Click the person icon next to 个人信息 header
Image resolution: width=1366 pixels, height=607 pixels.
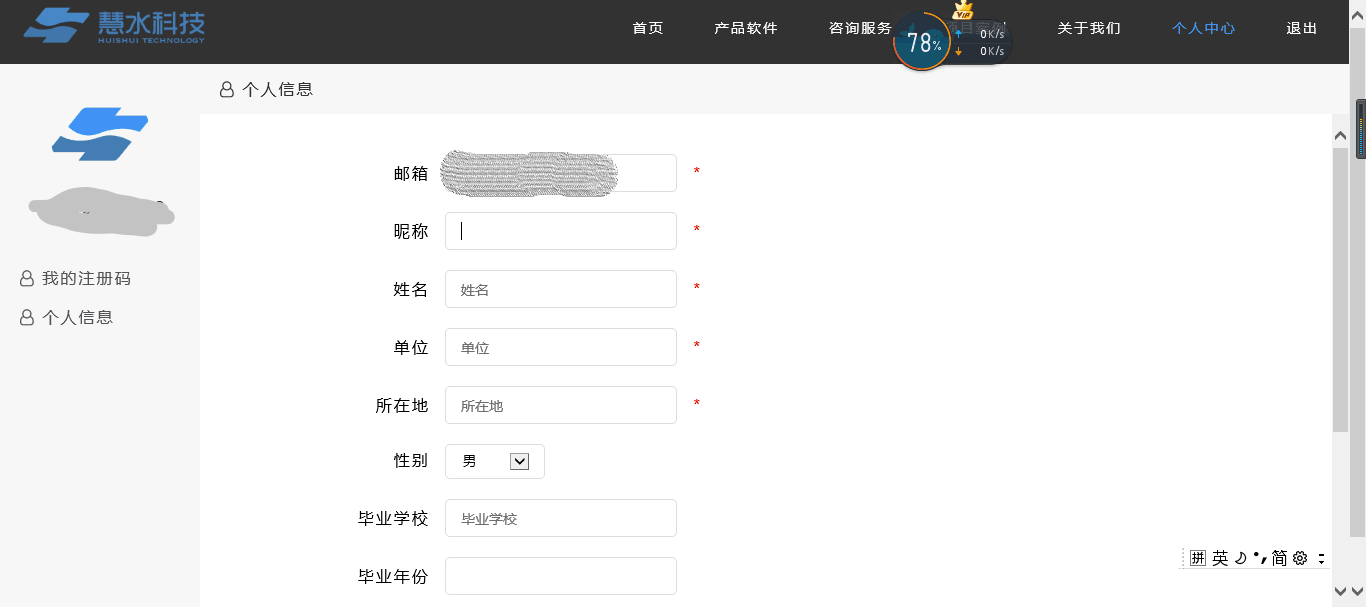[x=226, y=89]
